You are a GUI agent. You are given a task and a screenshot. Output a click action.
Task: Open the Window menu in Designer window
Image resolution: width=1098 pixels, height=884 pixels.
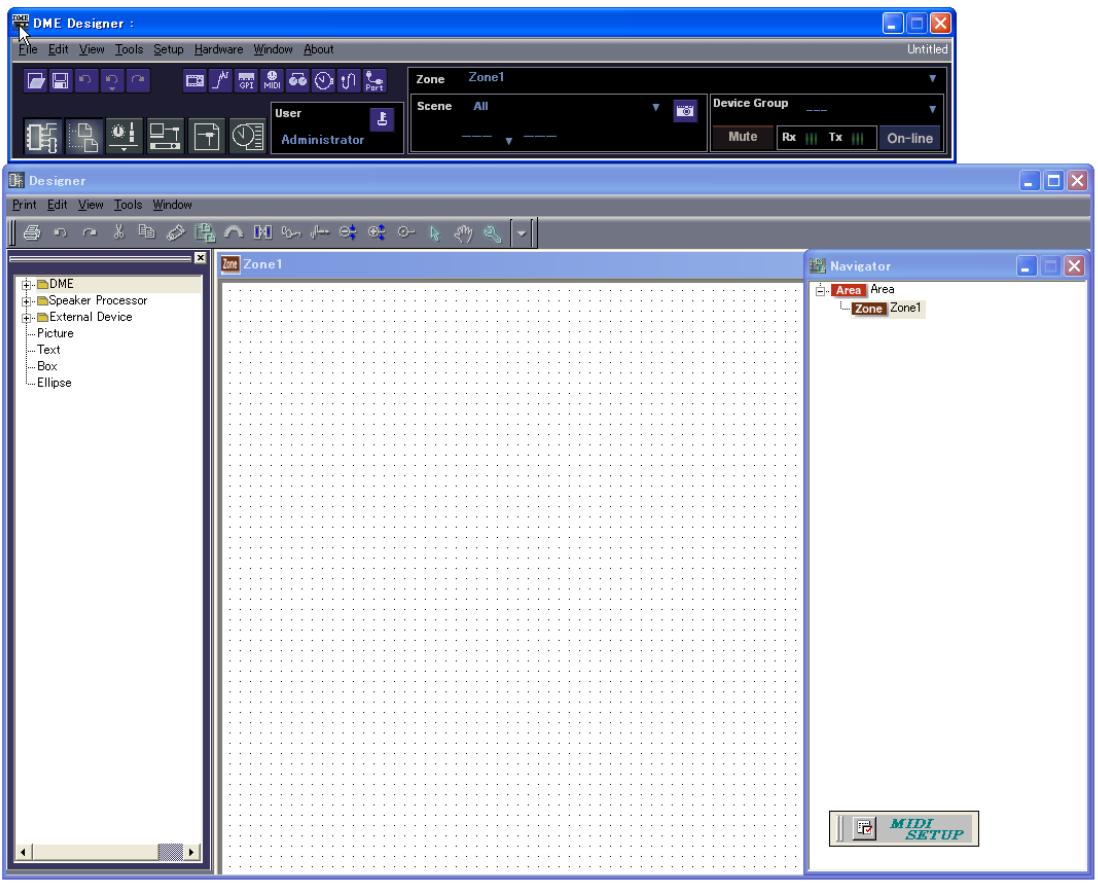tap(172, 205)
